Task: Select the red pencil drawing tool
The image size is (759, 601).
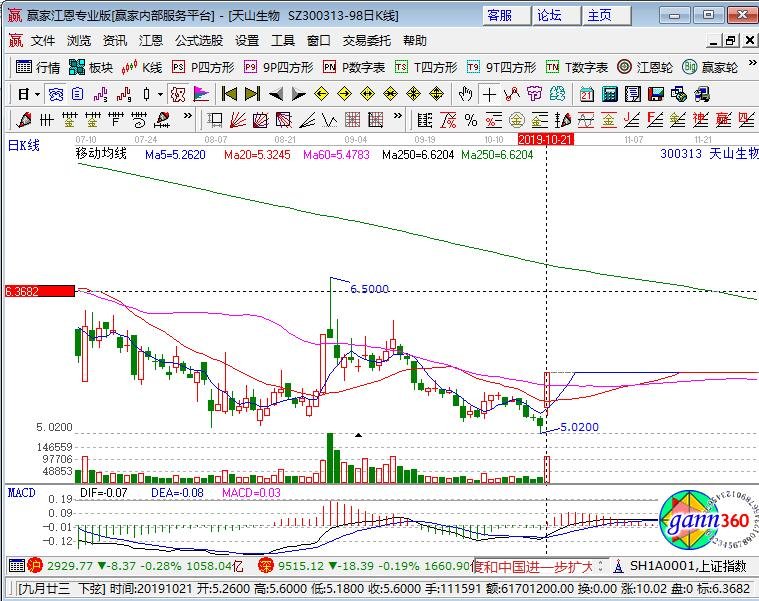Action: click(24, 120)
